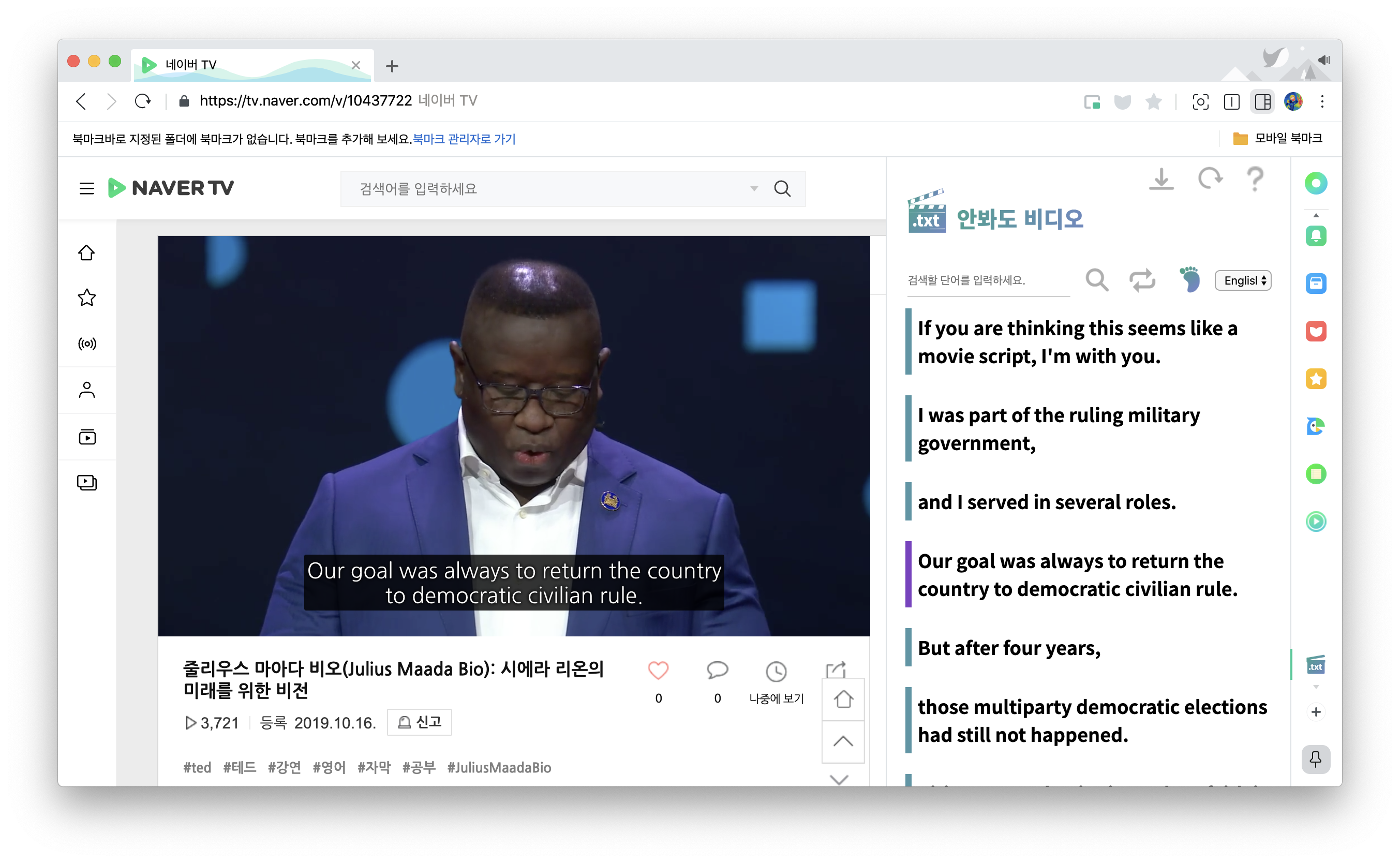Click the footprint tracking icon
The height and width of the screenshot is (863, 1400).
point(1189,280)
